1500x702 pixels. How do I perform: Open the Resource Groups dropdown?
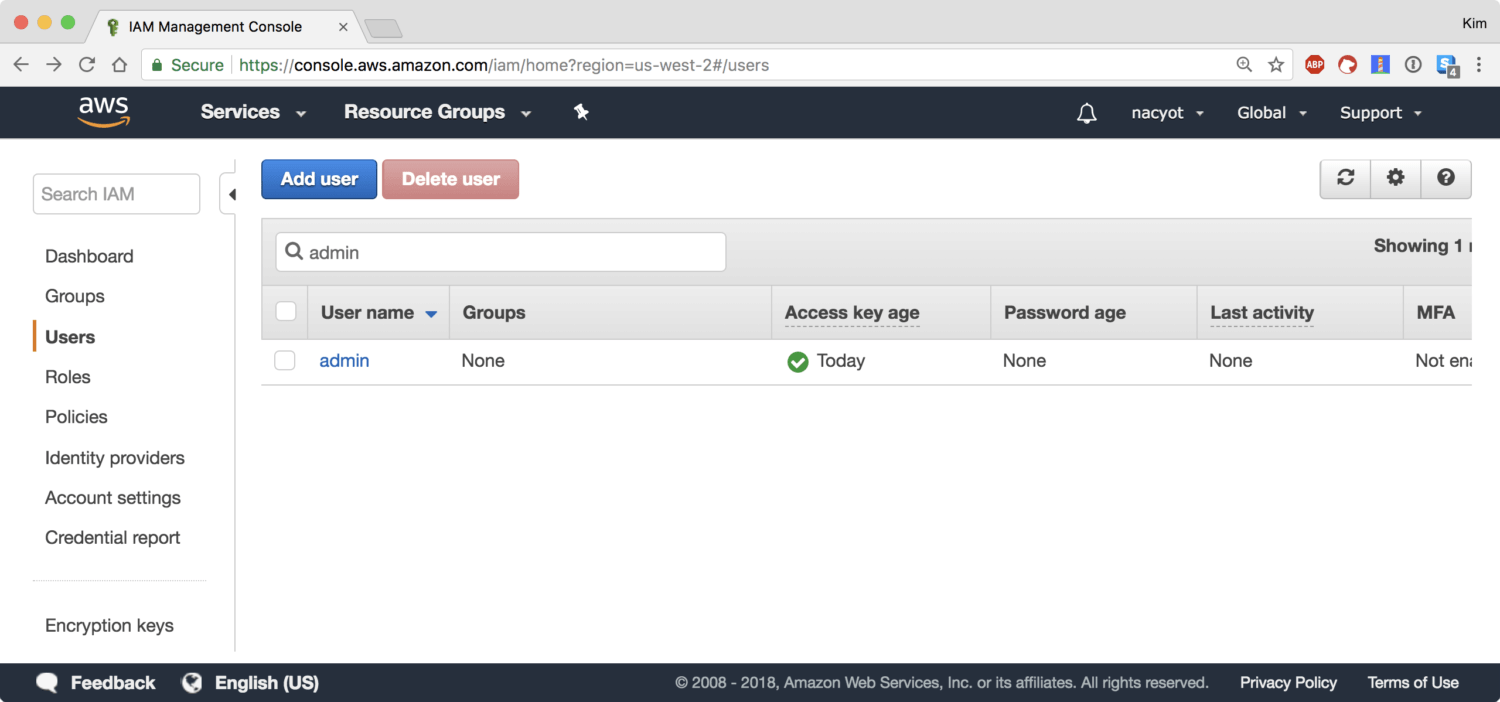(437, 112)
